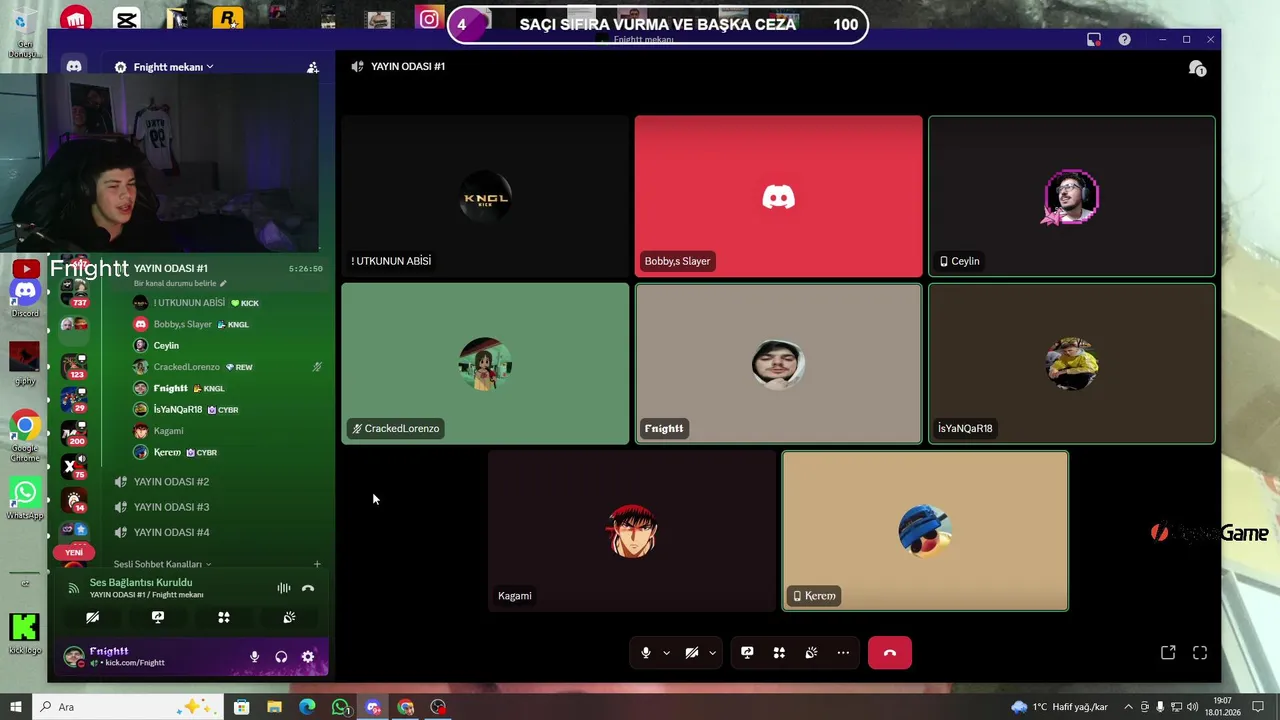This screenshot has height=720, width=1280.
Task: Join YAYIN ODASI #2 voice channel
Action: (x=171, y=482)
